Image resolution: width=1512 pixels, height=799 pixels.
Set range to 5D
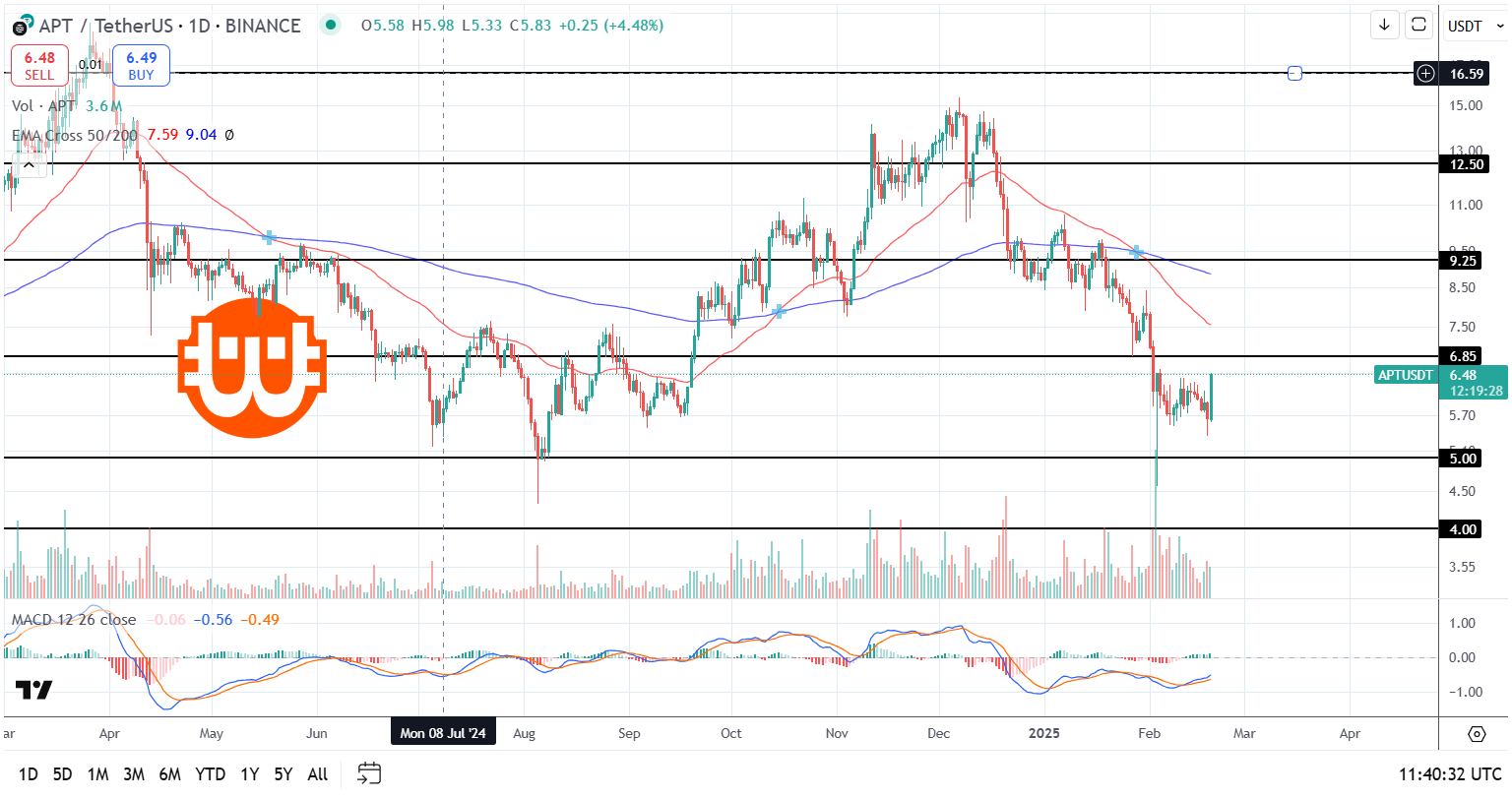[x=62, y=774]
